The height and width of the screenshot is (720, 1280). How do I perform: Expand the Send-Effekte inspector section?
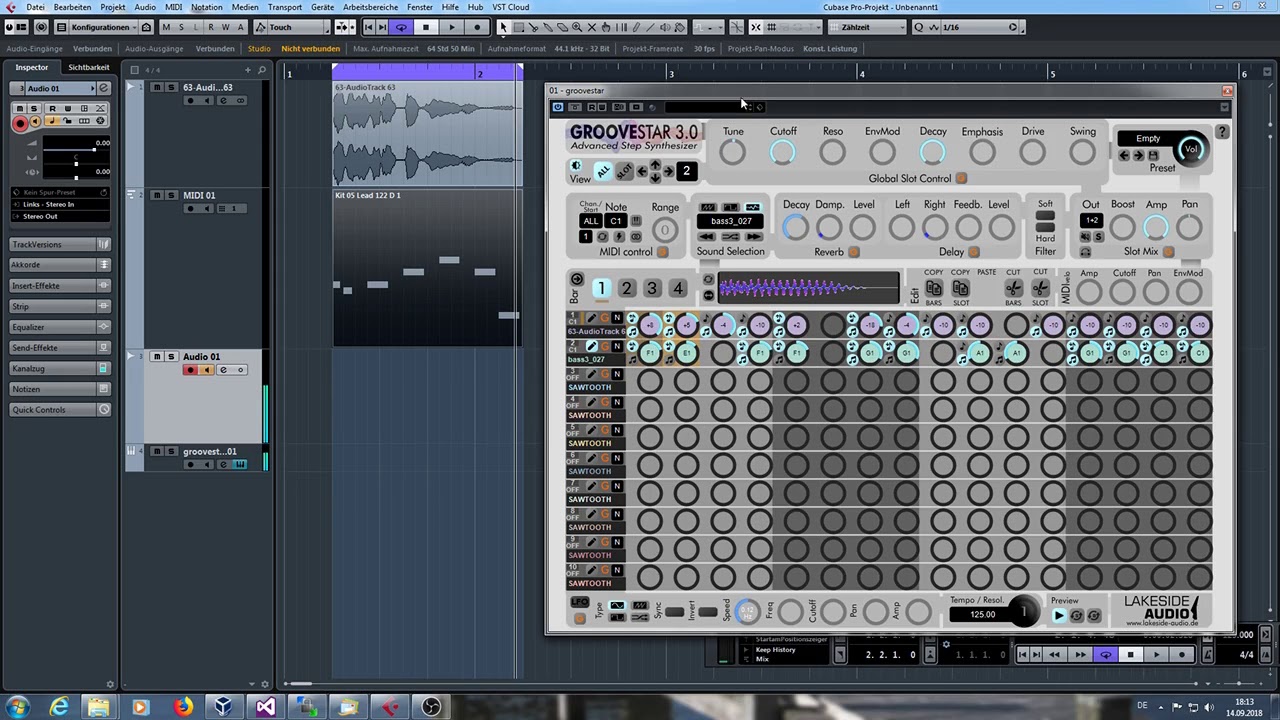point(60,348)
